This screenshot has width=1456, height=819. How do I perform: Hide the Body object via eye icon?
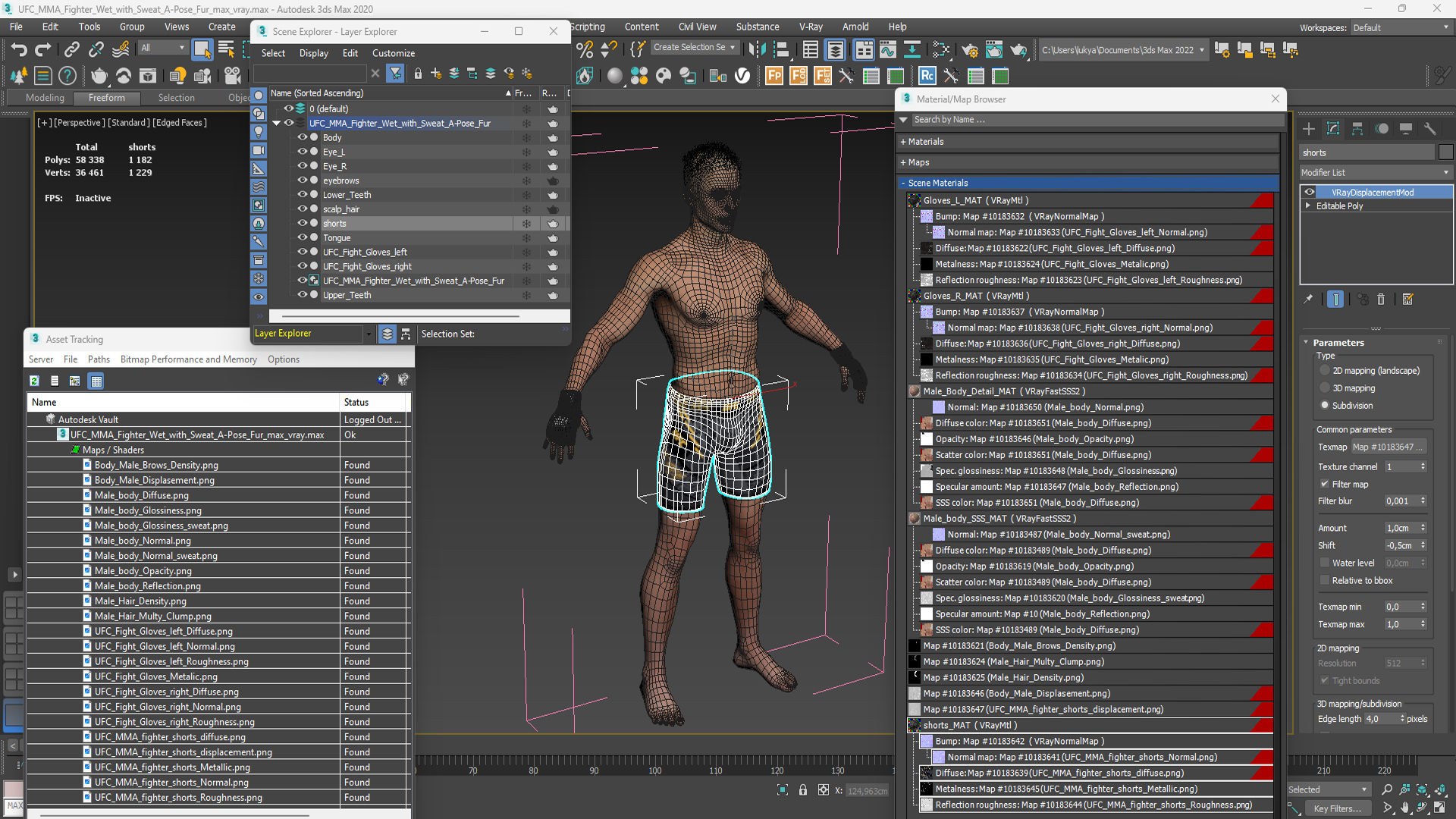coord(303,137)
